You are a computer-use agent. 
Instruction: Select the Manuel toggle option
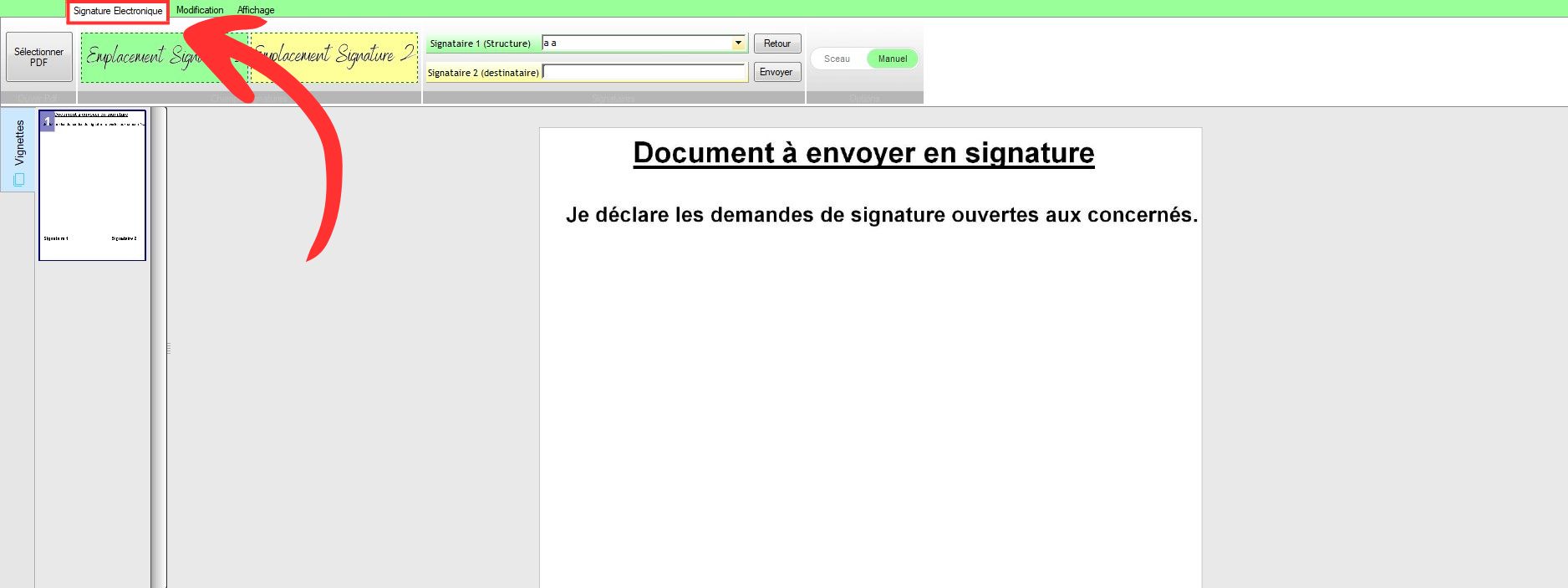coord(893,59)
